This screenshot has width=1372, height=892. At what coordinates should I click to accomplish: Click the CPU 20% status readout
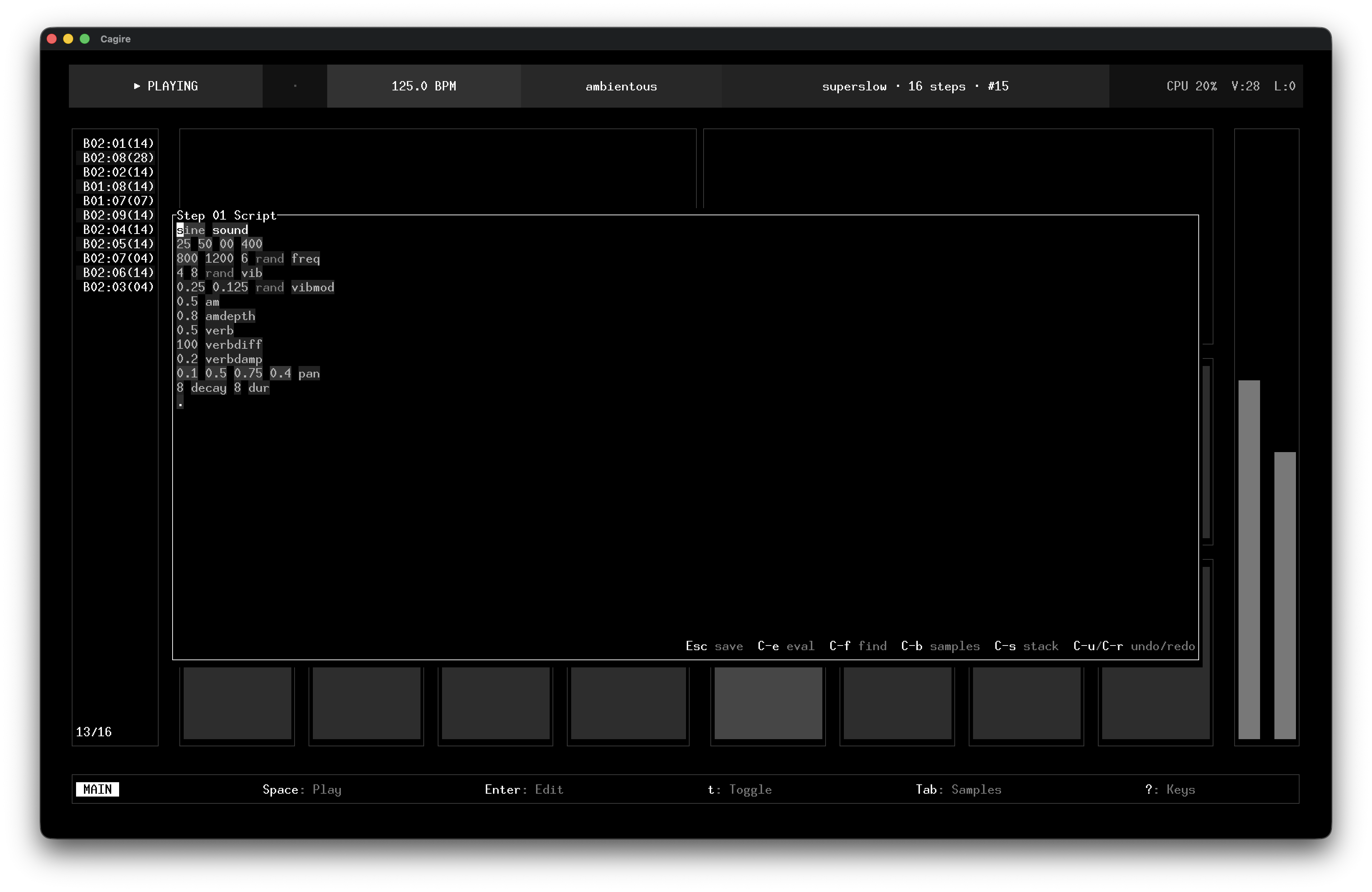coord(1191,86)
